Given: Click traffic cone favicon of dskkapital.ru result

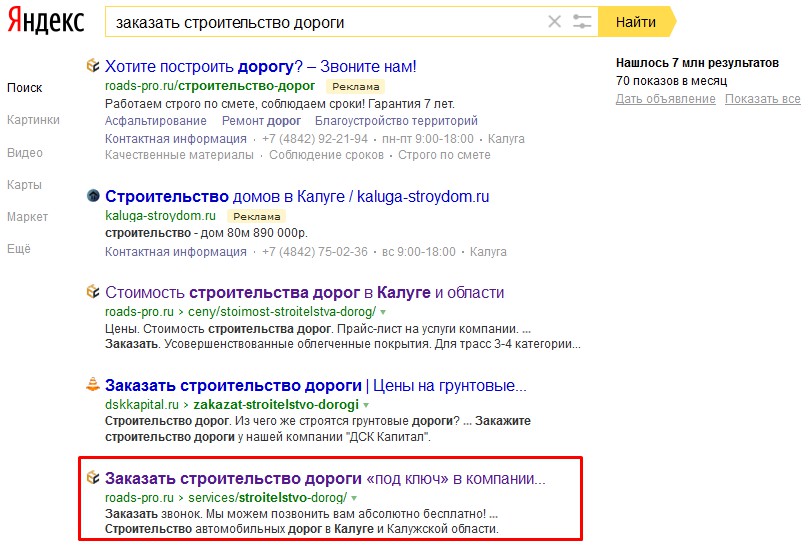Looking at the screenshot, I should [93, 385].
